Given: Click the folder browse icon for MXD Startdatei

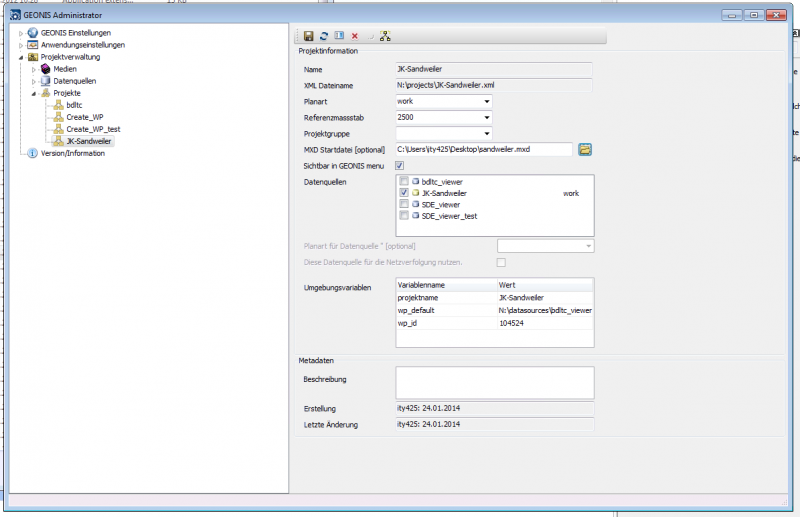Looking at the screenshot, I should coord(585,150).
